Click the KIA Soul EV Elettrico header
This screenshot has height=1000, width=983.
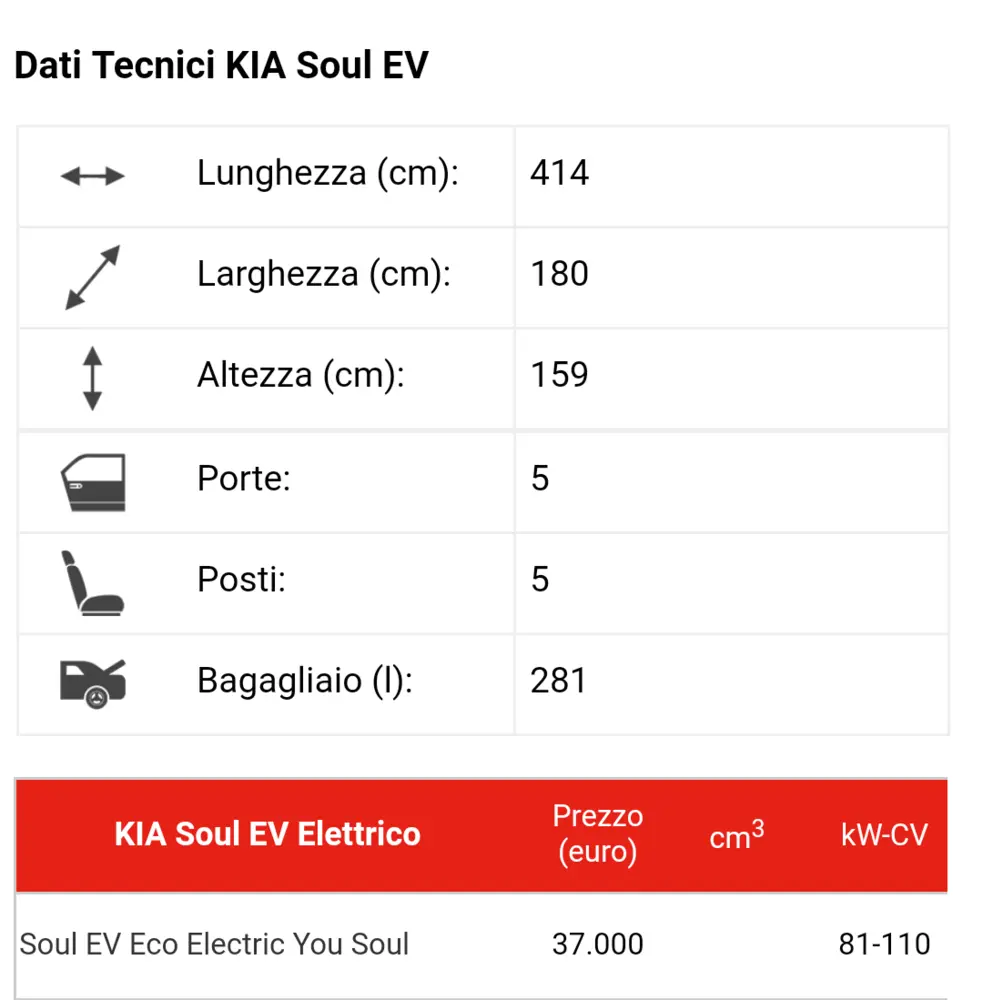click(x=267, y=834)
